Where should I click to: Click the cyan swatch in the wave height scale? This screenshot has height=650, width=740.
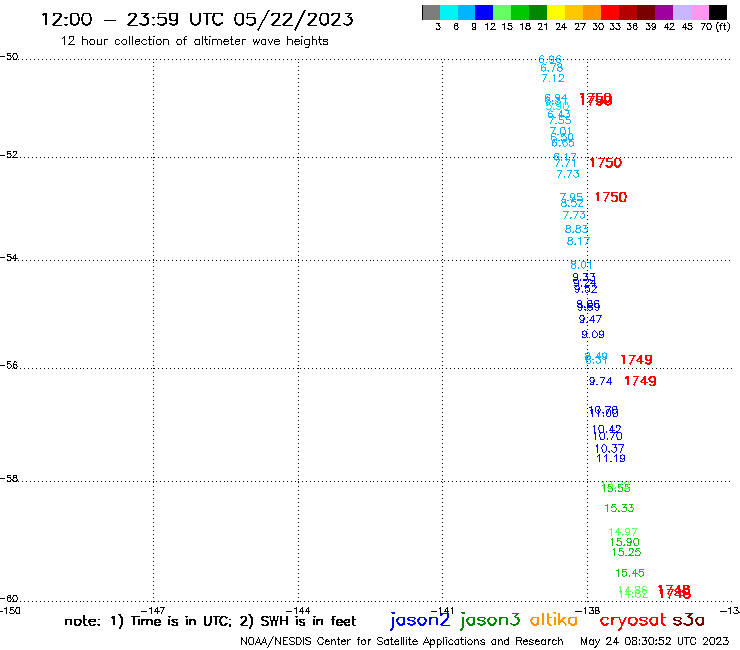(x=449, y=12)
